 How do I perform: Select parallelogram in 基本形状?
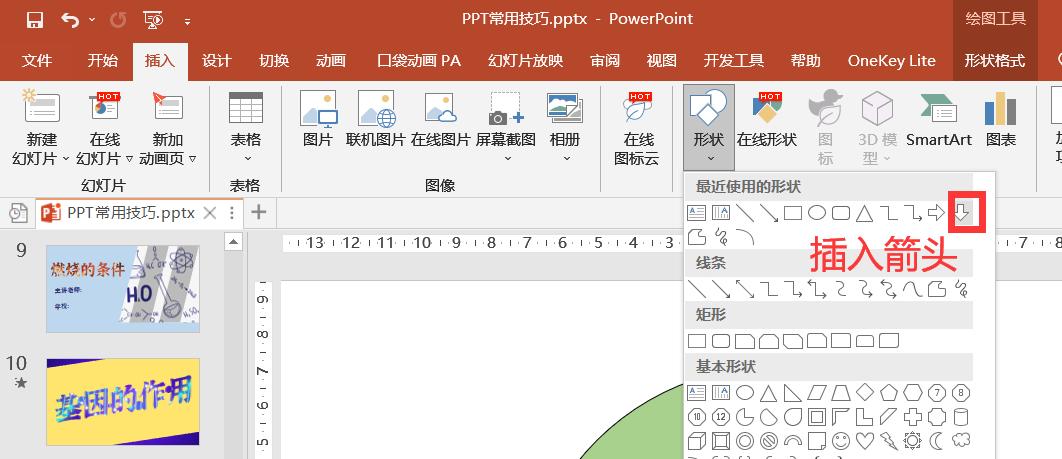(x=817, y=393)
